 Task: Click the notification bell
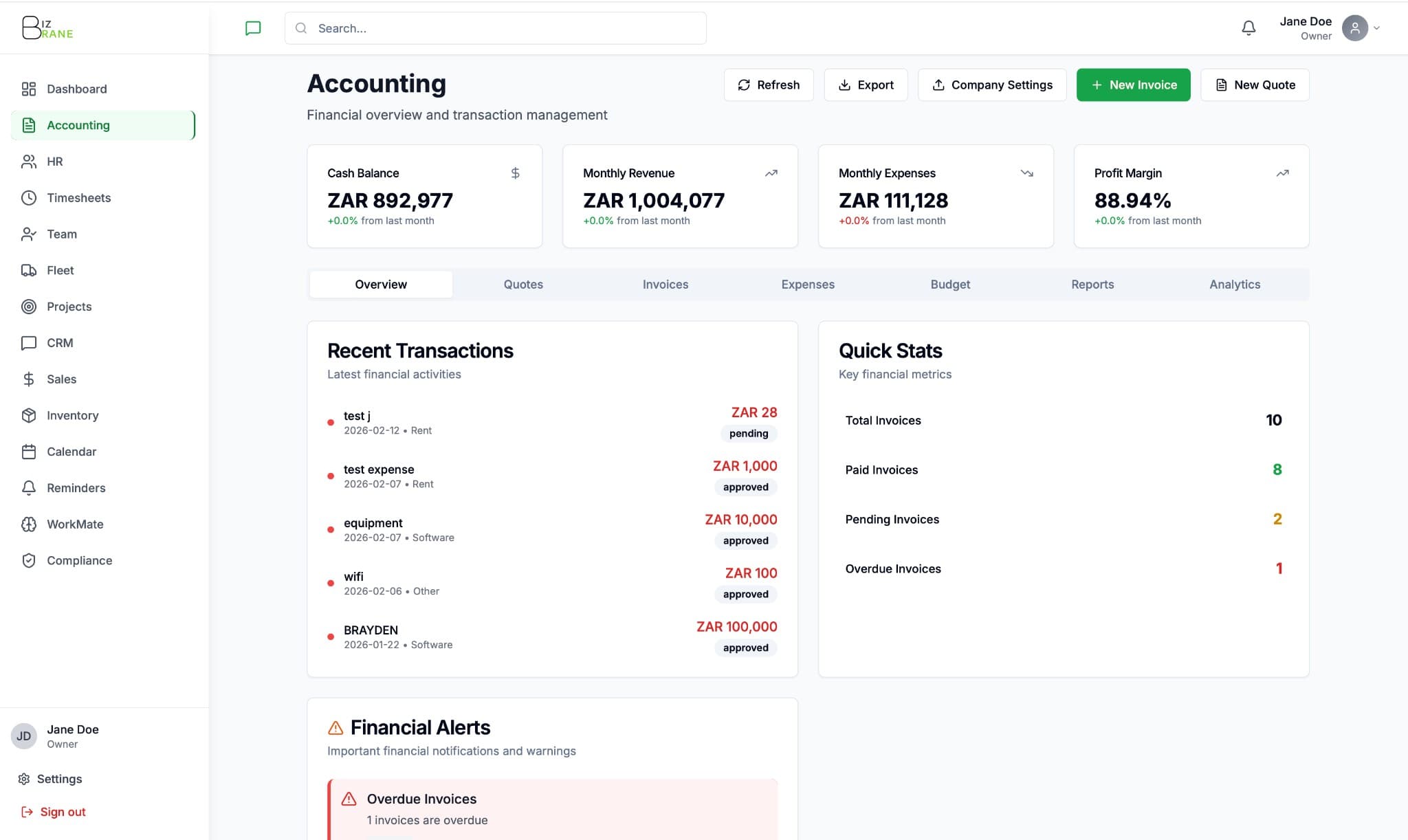[x=1248, y=27]
